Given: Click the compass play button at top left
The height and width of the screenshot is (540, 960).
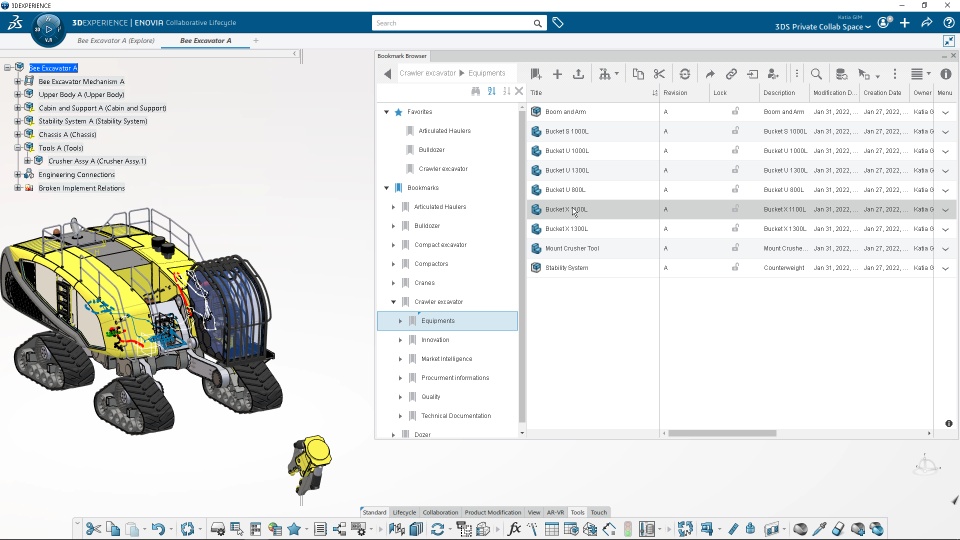Looking at the screenshot, I should [x=48, y=29].
